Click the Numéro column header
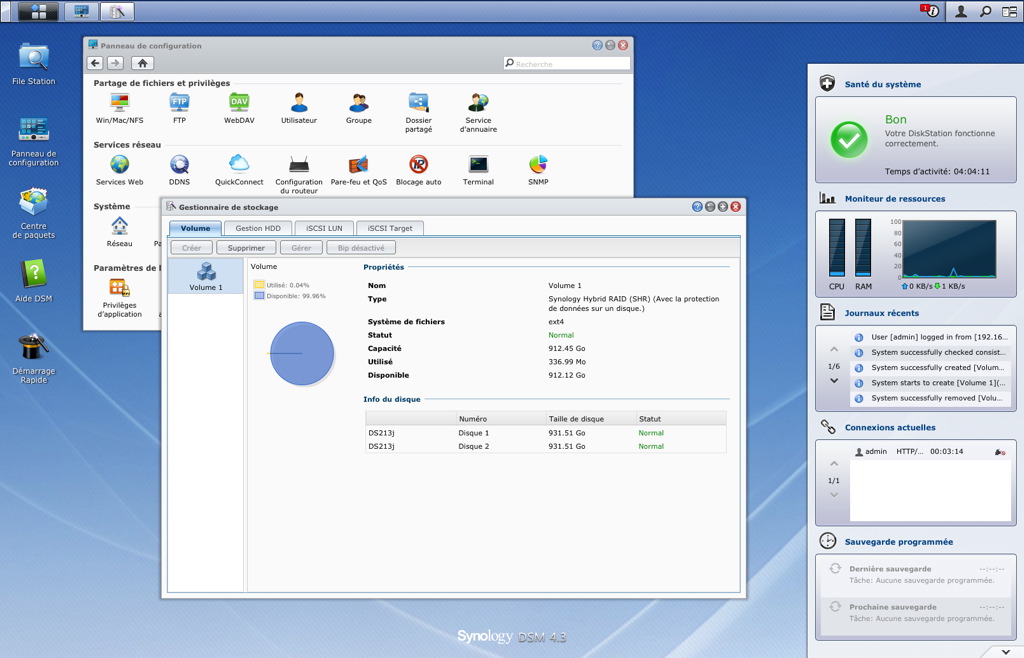Screen dimensions: 1024x658 (x=501, y=418)
